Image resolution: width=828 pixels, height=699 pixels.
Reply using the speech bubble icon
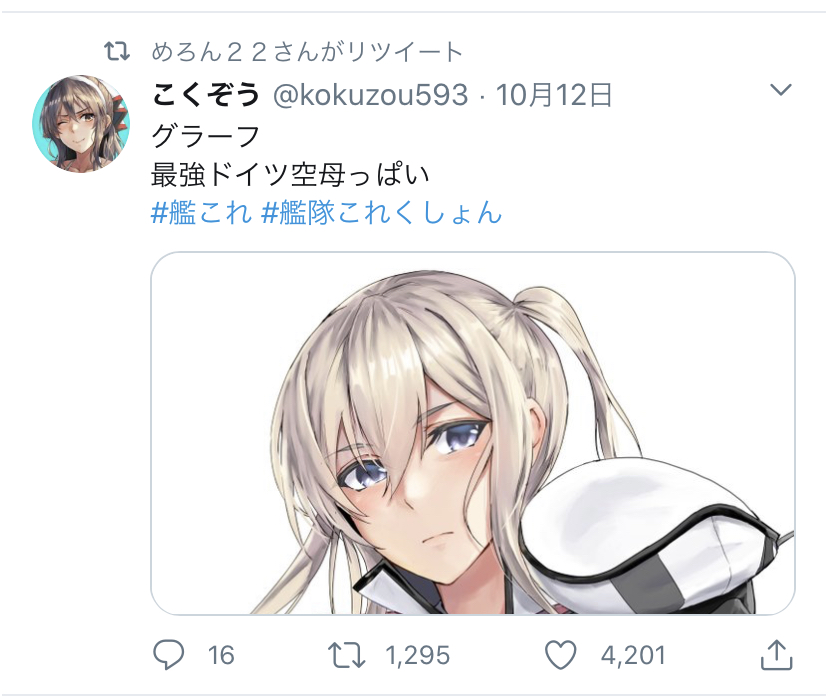point(168,655)
